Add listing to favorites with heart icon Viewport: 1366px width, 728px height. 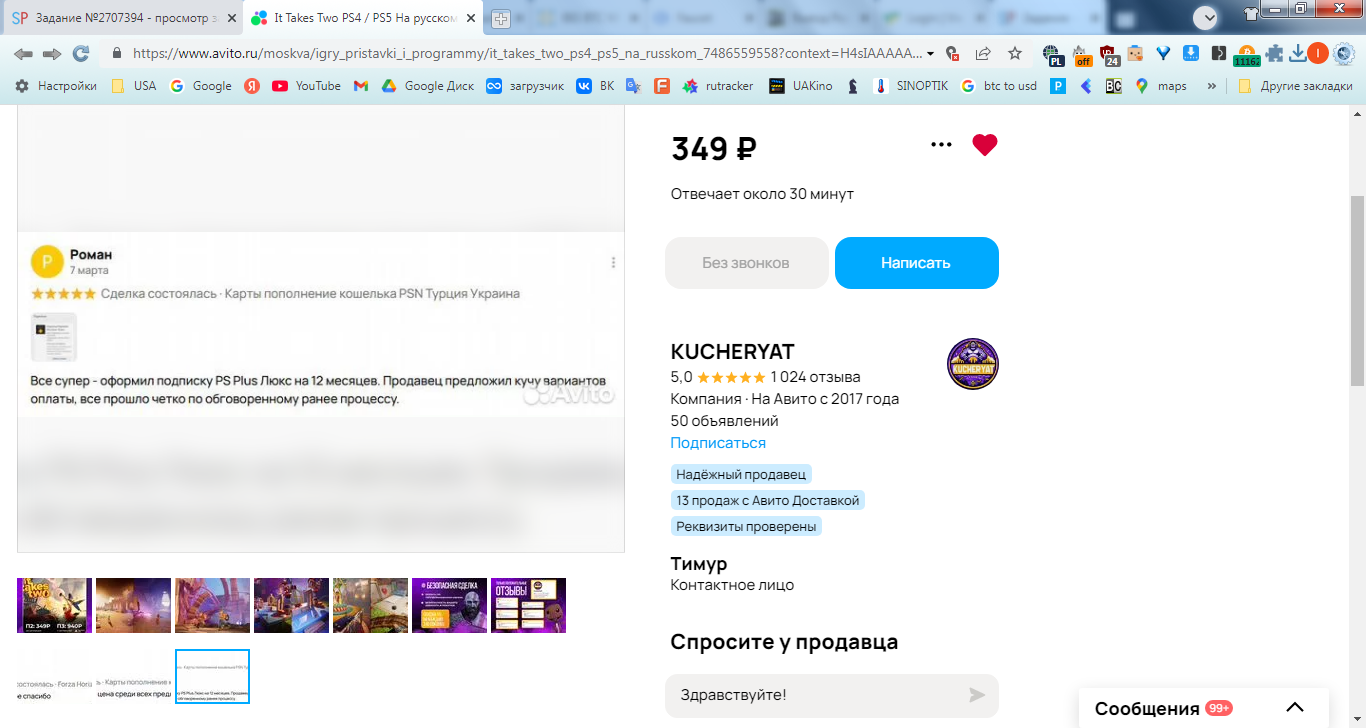[985, 145]
